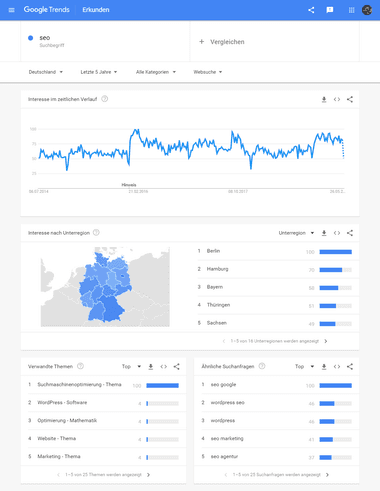Open the Websuche search type dropdown
Viewport: 380px width, 491px height.
pos(208,72)
